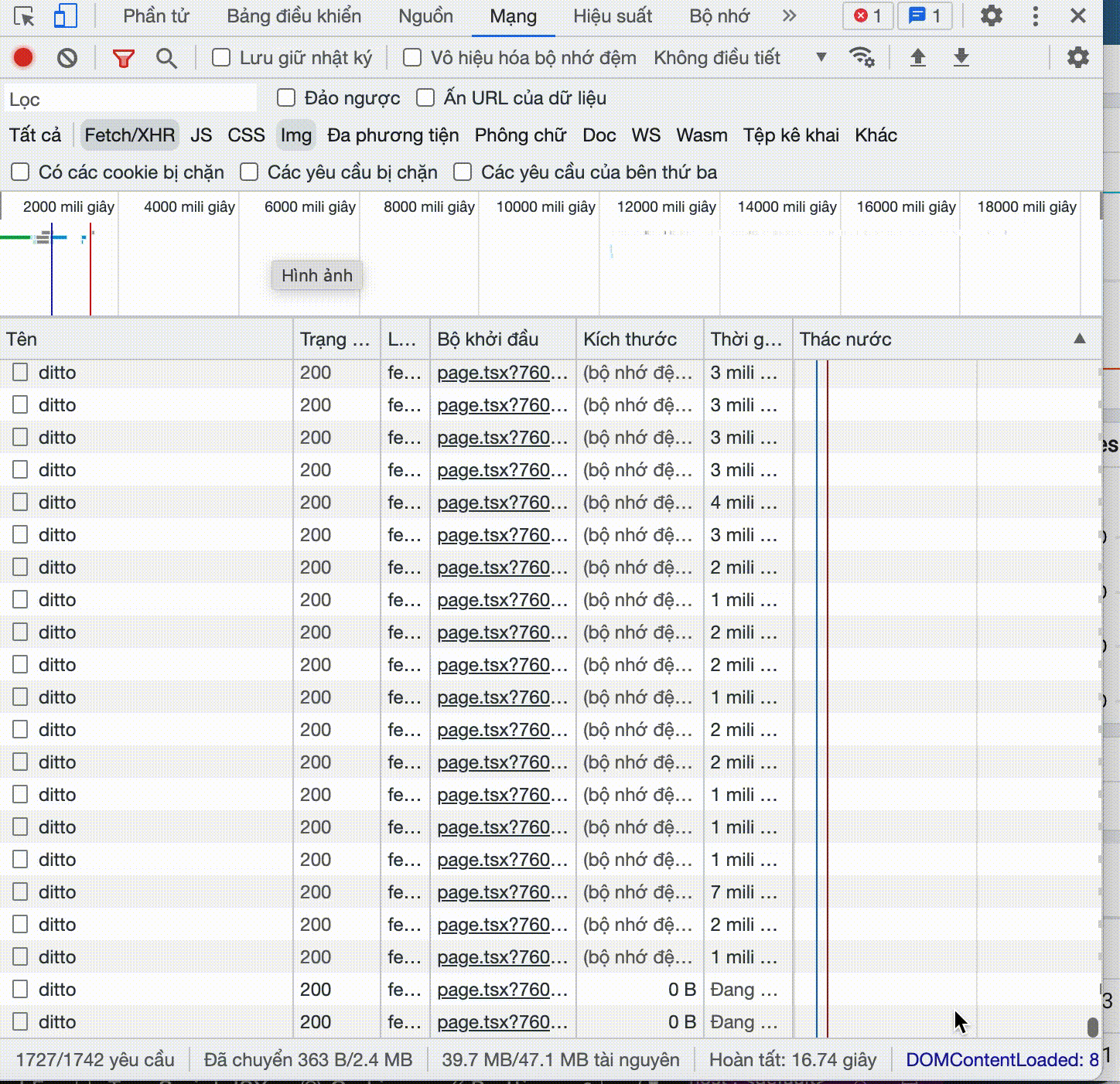Open network conditions wifi icon
The width and height of the screenshot is (1120, 1084).
tap(862, 57)
